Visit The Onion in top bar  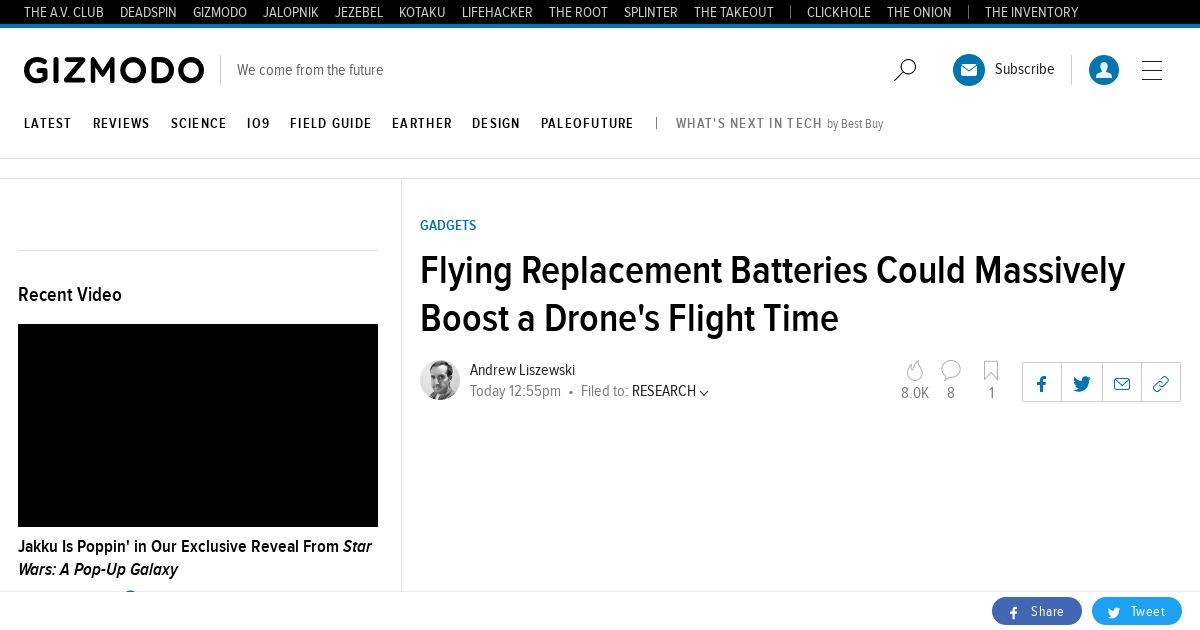tap(919, 12)
